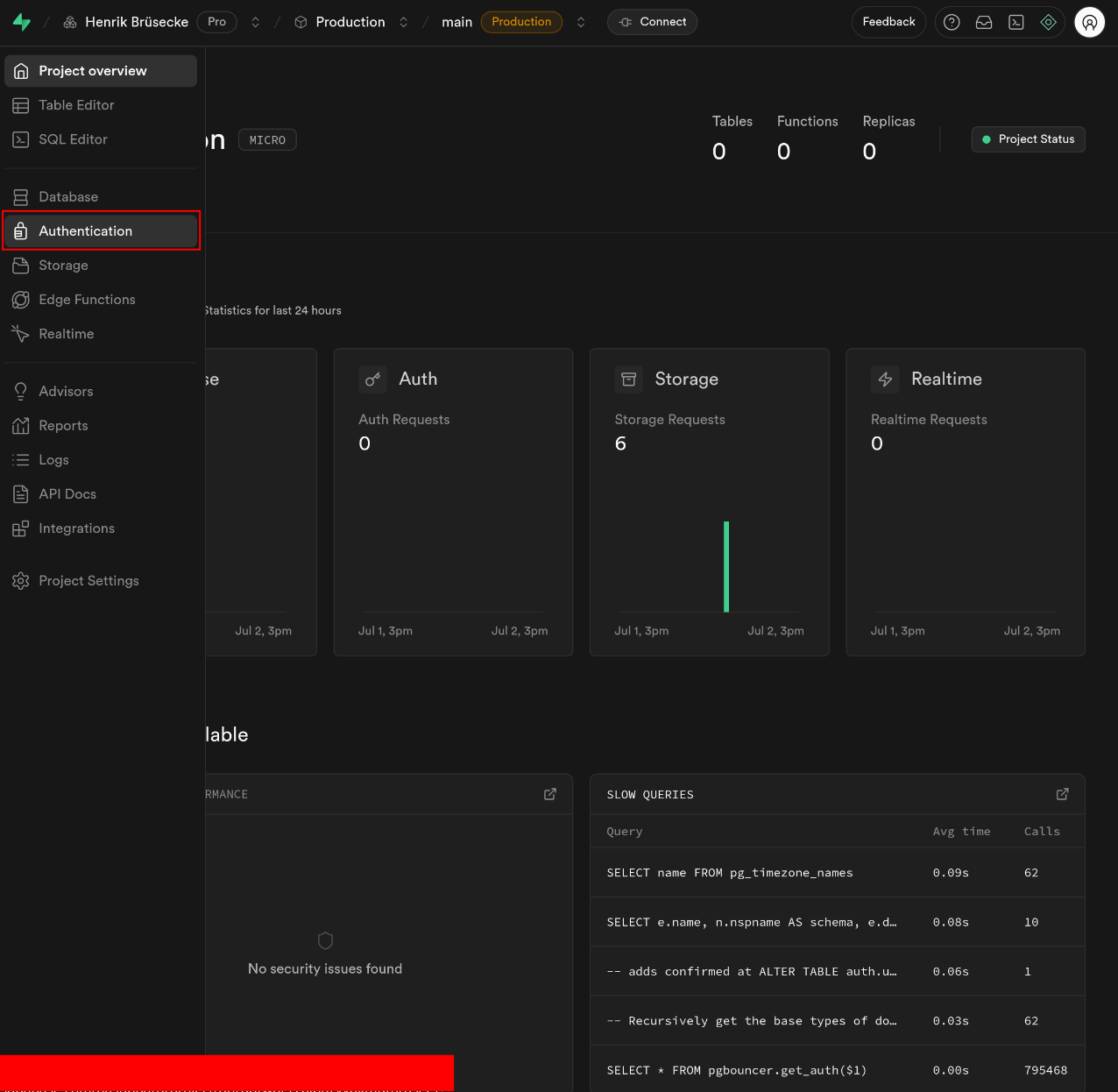
Task: Open the inline SQL terminal icon
Action: (x=1016, y=22)
